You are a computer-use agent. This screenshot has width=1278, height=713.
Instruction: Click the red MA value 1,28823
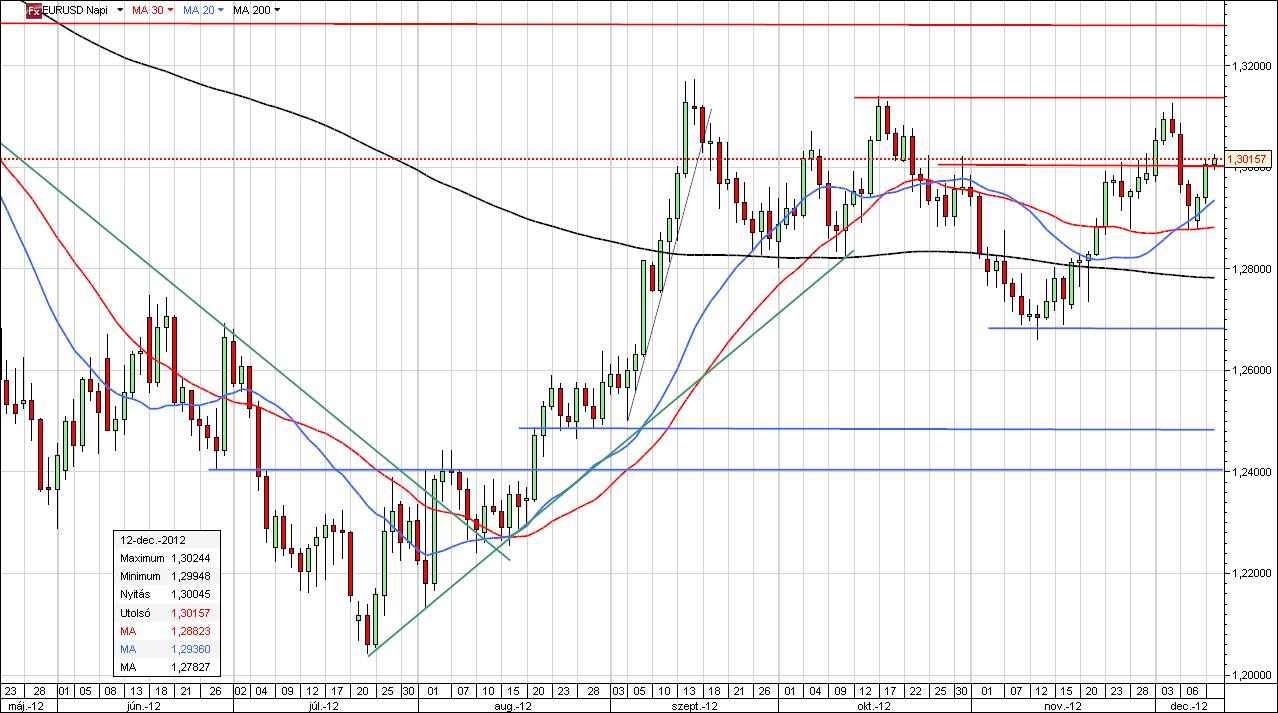click(191, 631)
